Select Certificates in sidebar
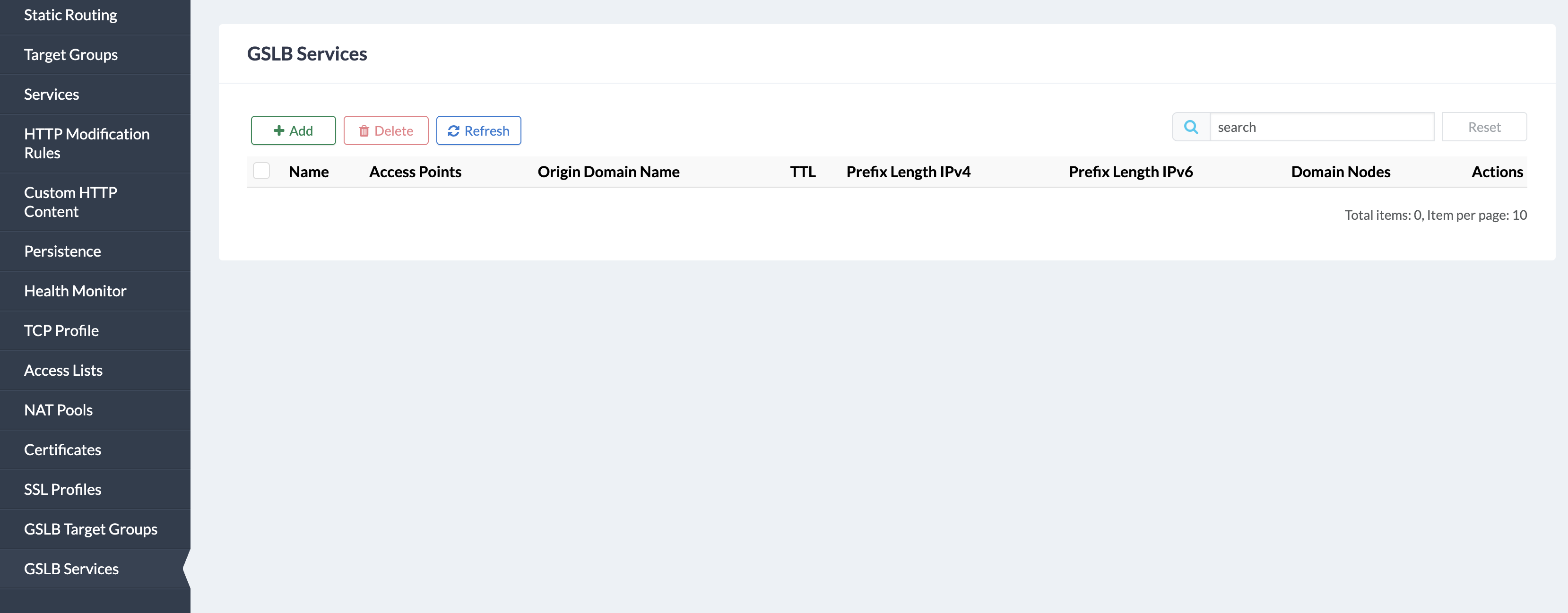This screenshot has width=1568, height=613. [63, 449]
